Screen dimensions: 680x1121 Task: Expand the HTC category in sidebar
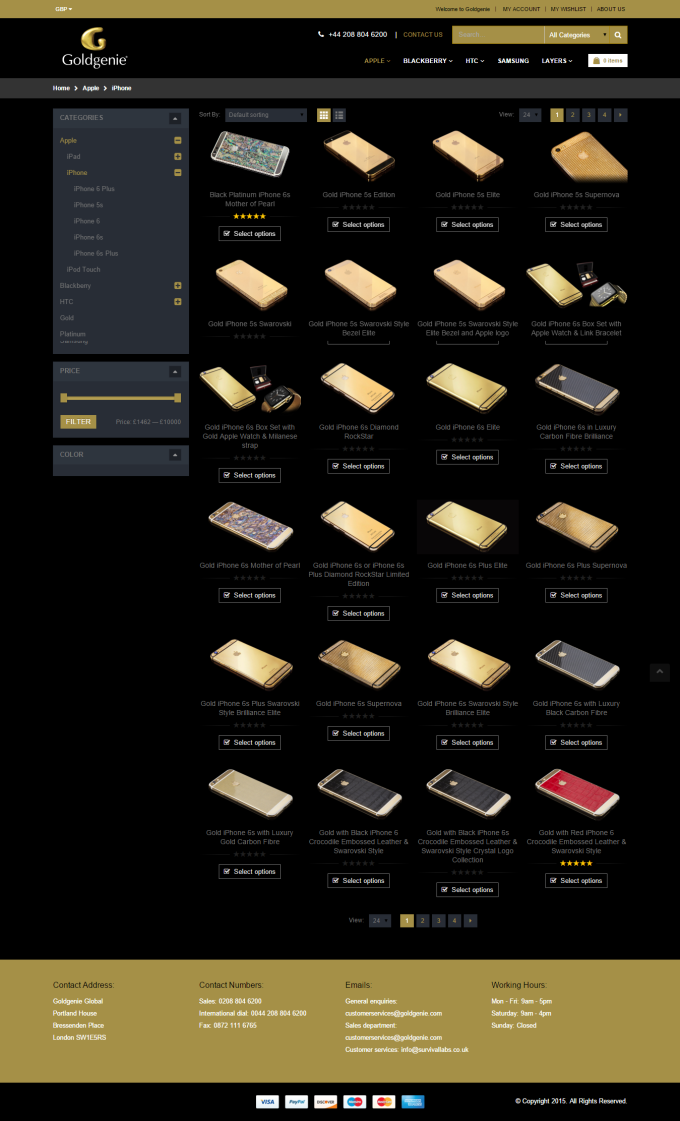coord(177,302)
